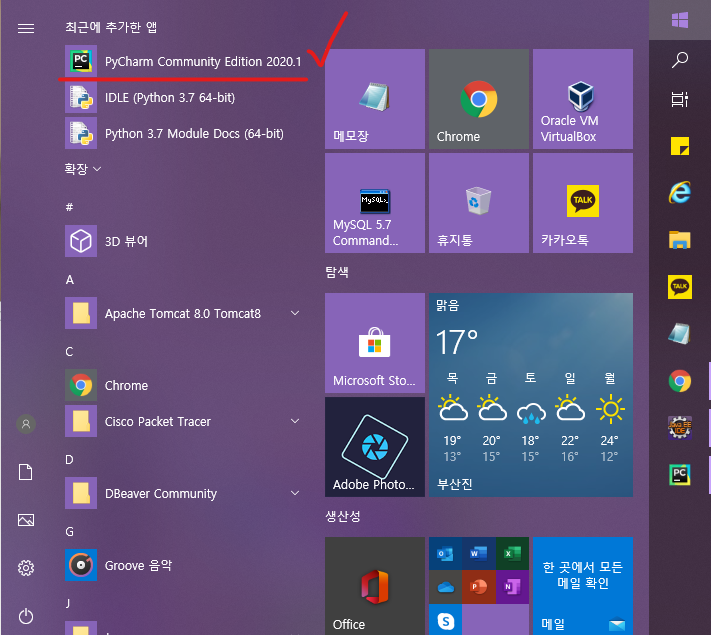
Task: Open the 휴지통 tile
Action: pyautogui.click(x=479, y=203)
